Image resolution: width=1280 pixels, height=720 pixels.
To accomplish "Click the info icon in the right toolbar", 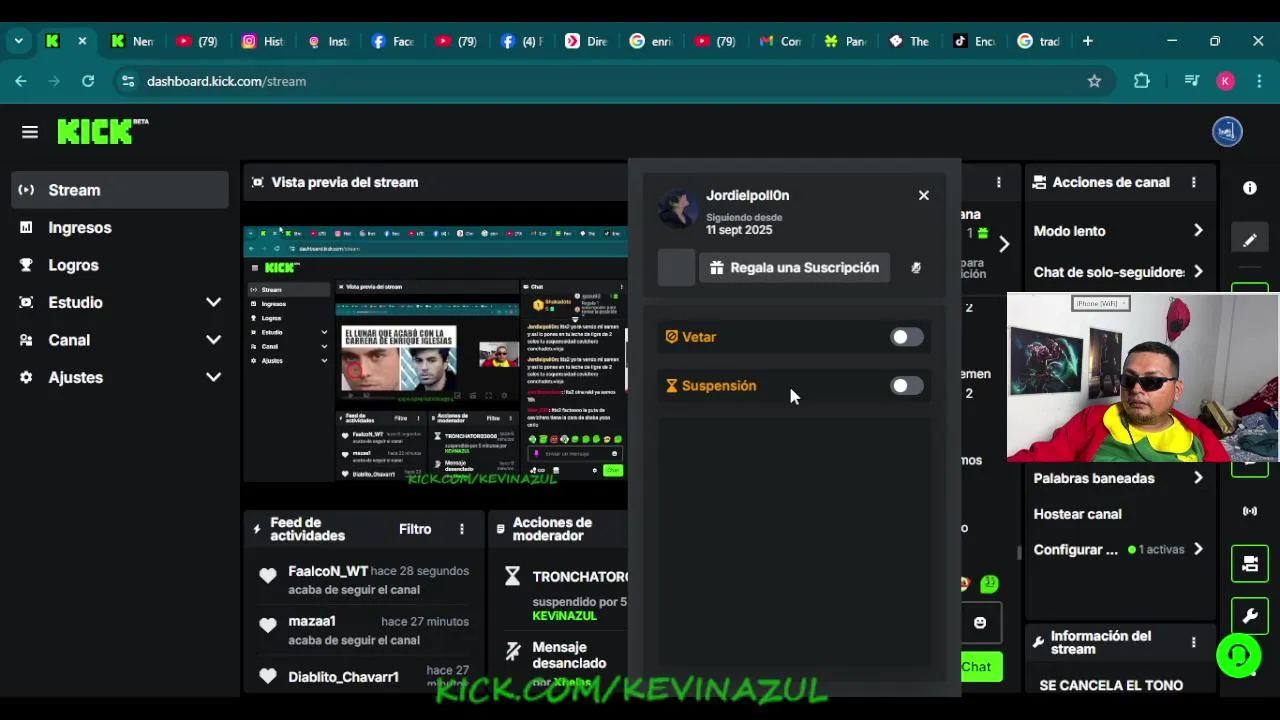I will coord(1250,188).
